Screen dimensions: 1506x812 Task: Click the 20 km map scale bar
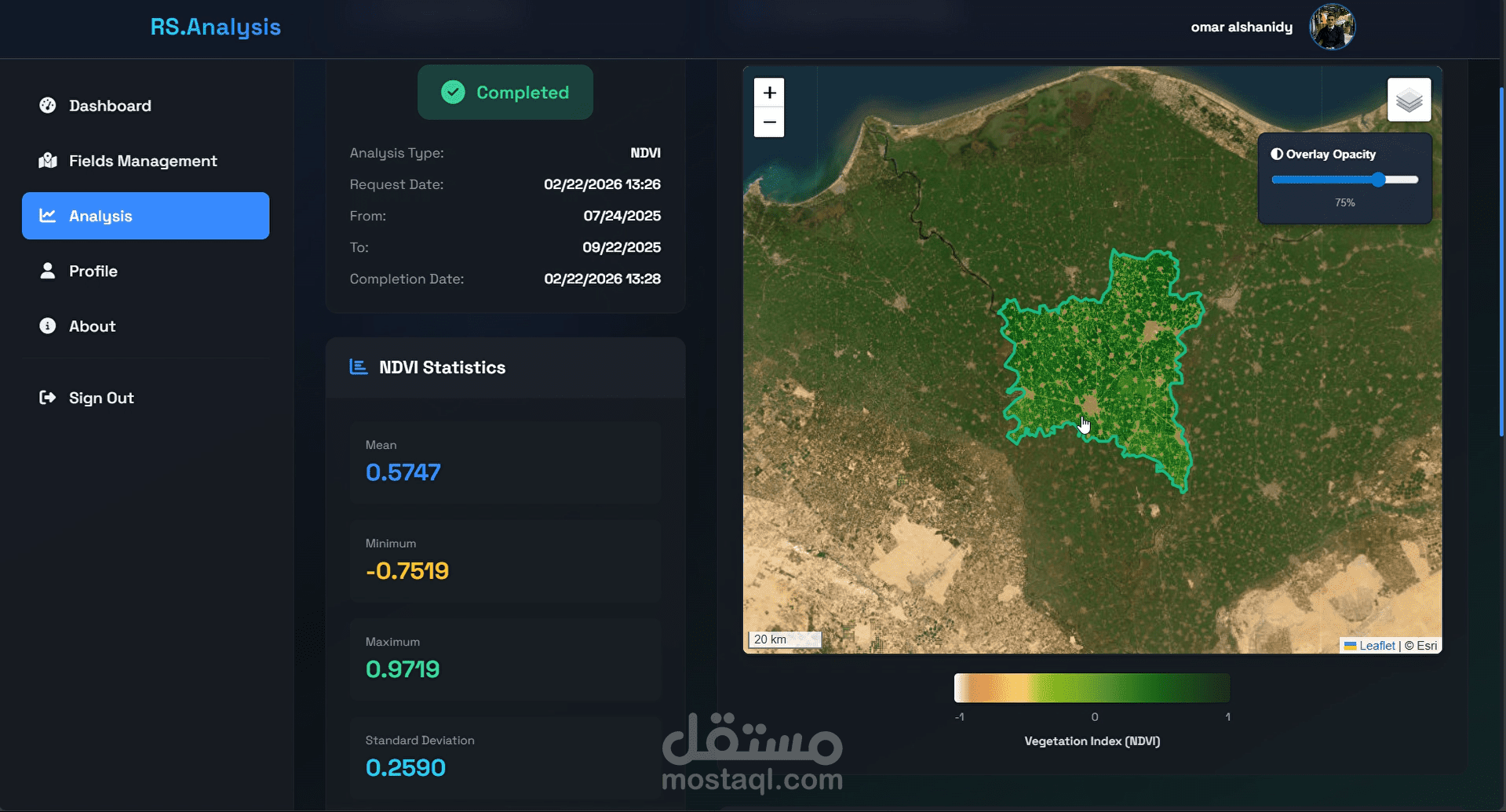coord(784,639)
